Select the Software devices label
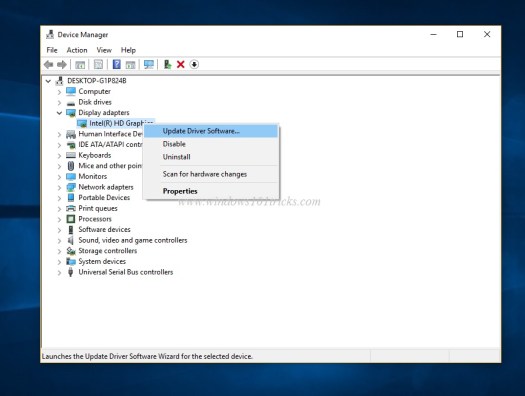The image size is (525, 396). click(x=104, y=230)
